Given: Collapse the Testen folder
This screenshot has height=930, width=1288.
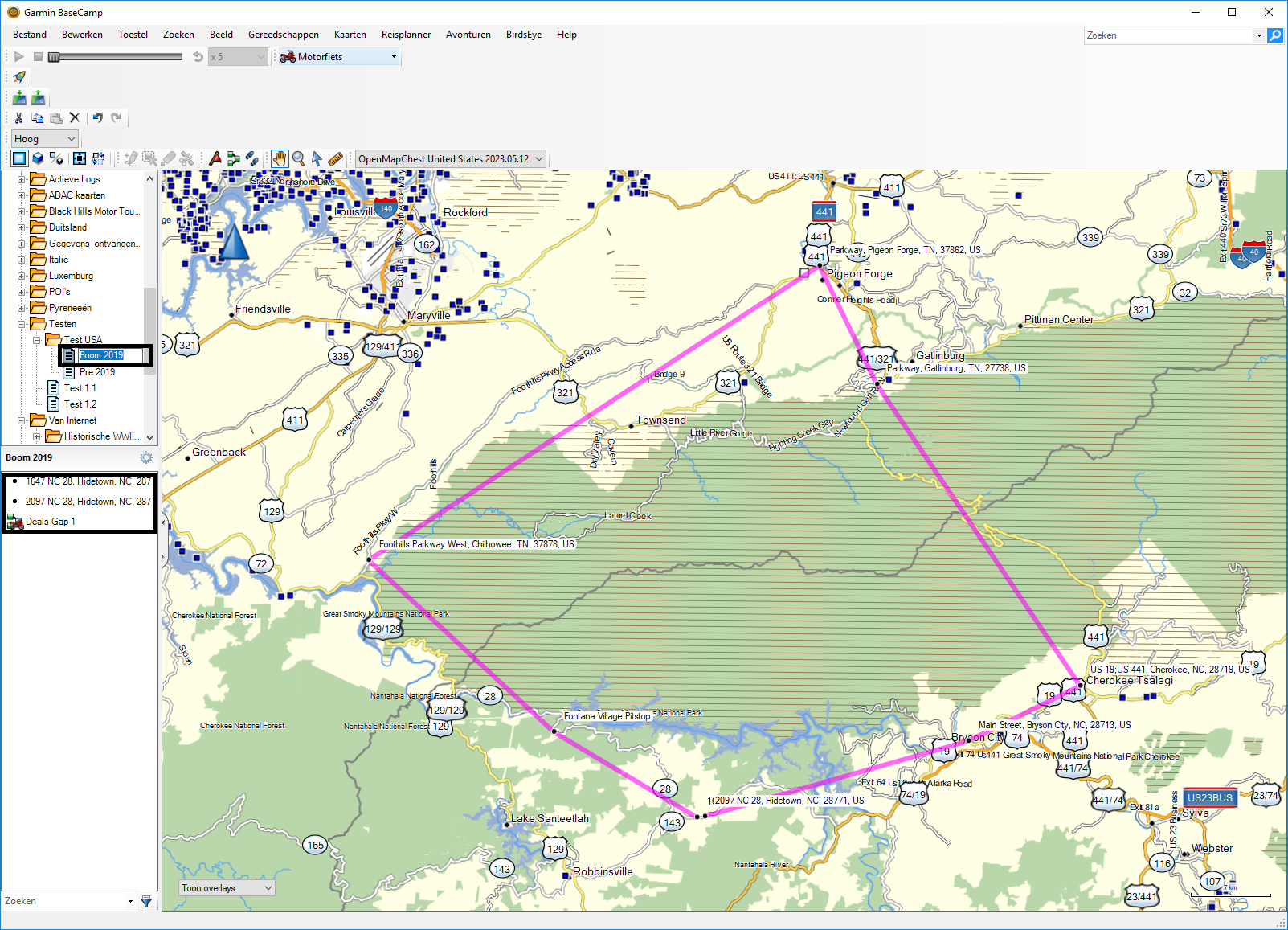Looking at the screenshot, I should click(22, 324).
